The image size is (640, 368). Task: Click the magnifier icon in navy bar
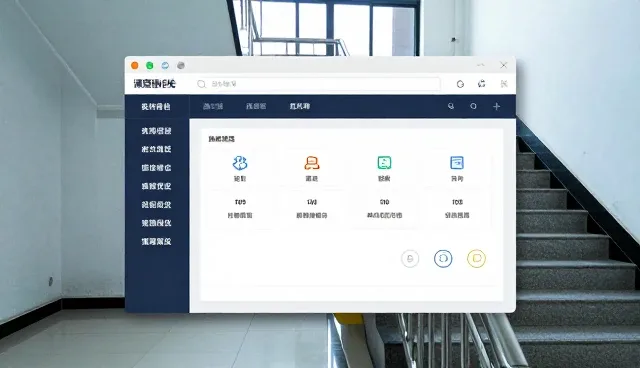[x=451, y=106]
